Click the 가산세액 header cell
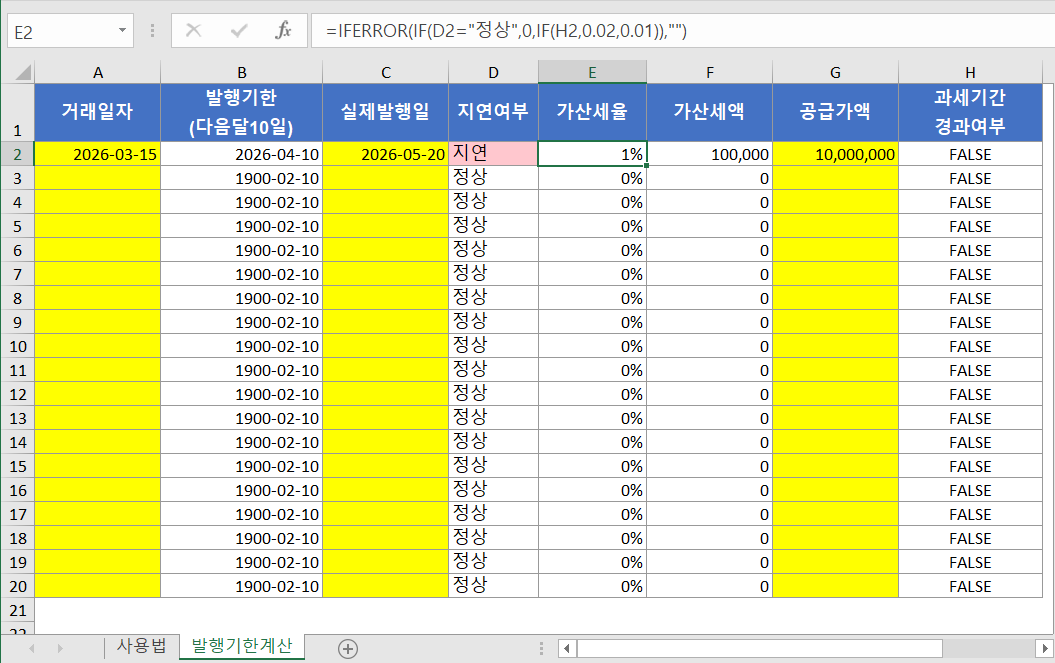The height and width of the screenshot is (663, 1055). [x=709, y=112]
